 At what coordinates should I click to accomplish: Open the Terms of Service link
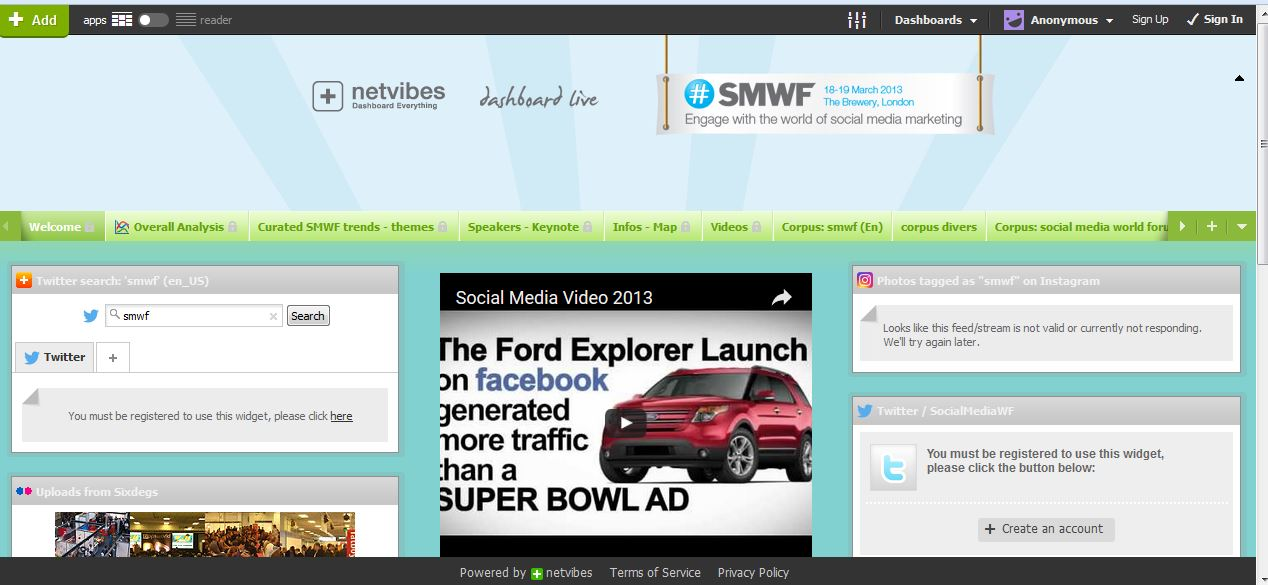[655, 573]
